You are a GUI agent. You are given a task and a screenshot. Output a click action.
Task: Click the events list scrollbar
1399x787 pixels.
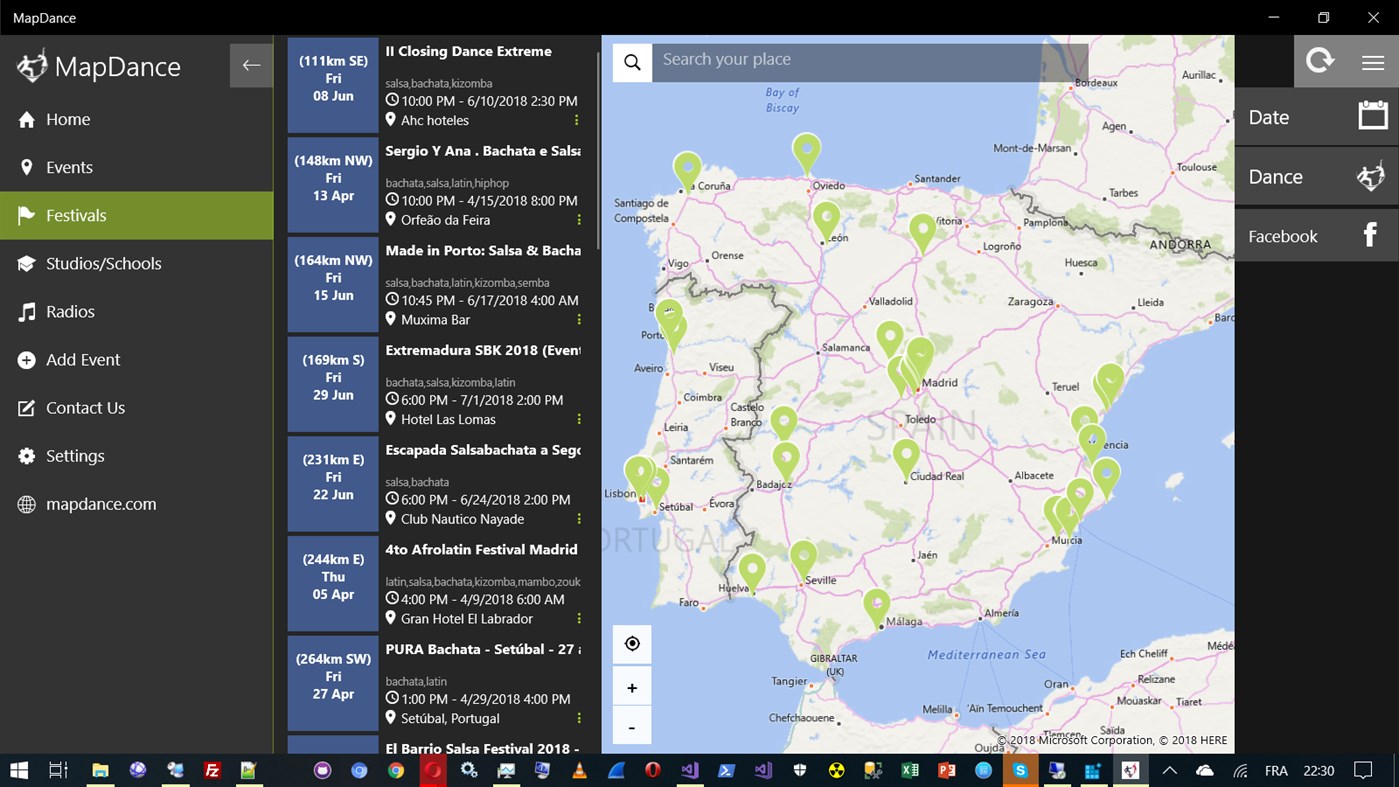pos(598,150)
